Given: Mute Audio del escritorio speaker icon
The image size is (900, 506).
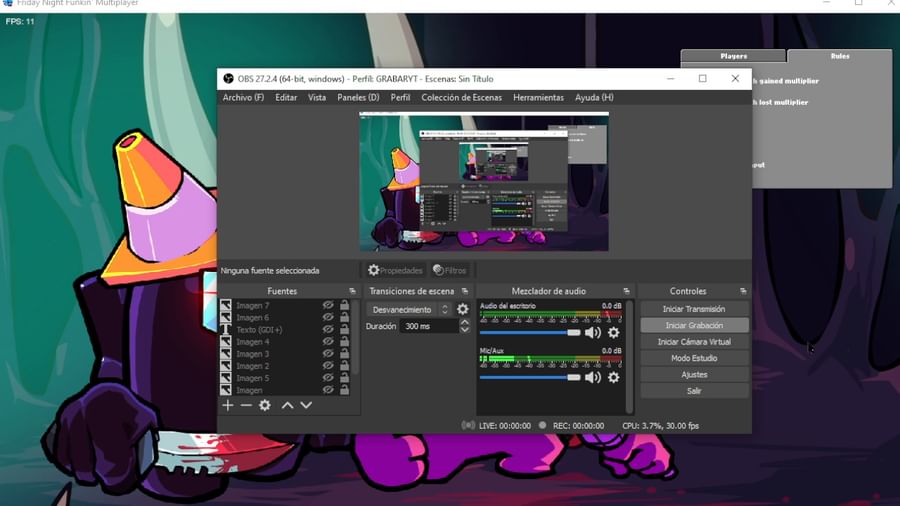Looking at the screenshot, I should tap(593, 333).
